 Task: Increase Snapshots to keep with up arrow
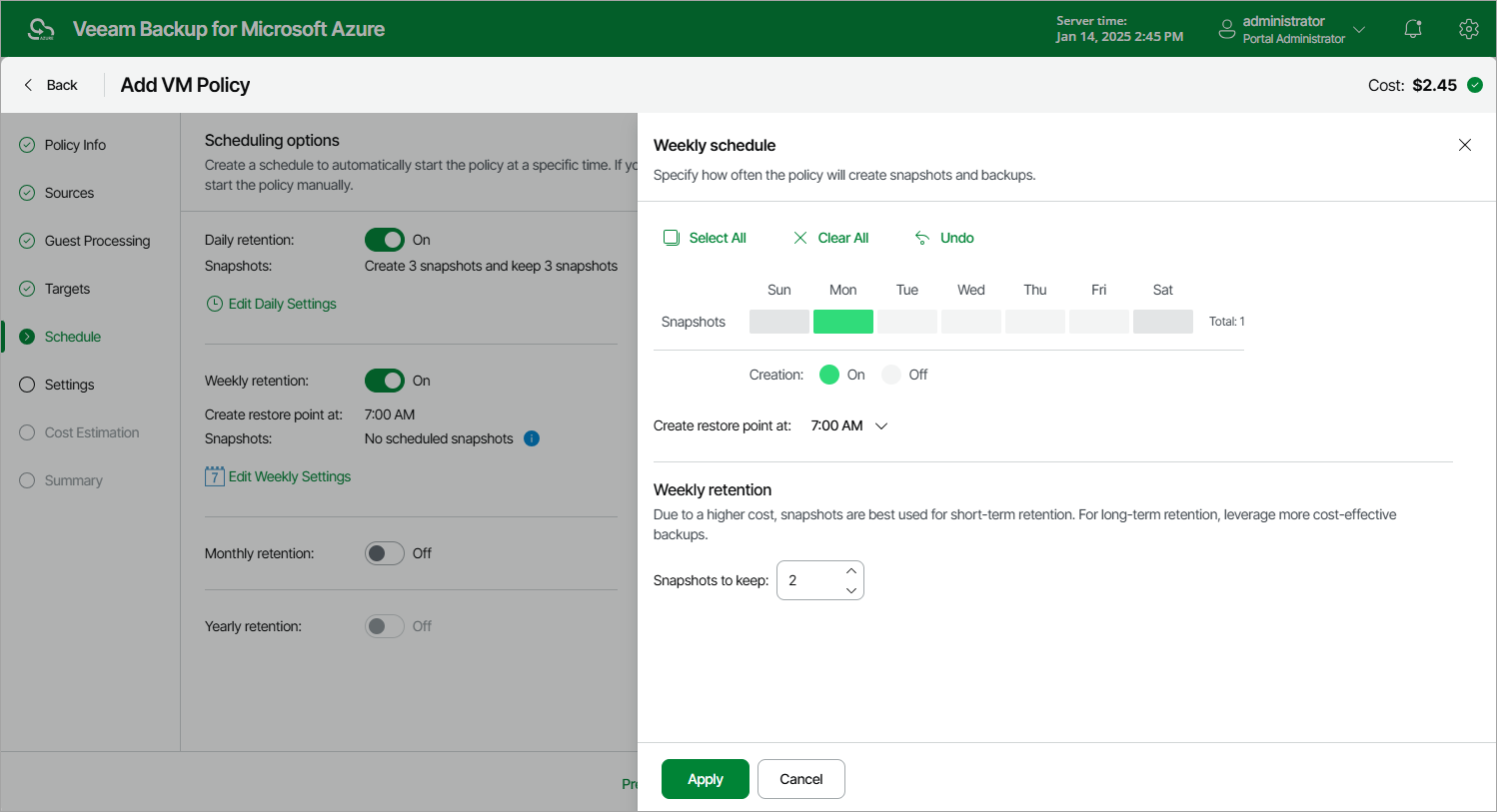[x=851, y=571]
